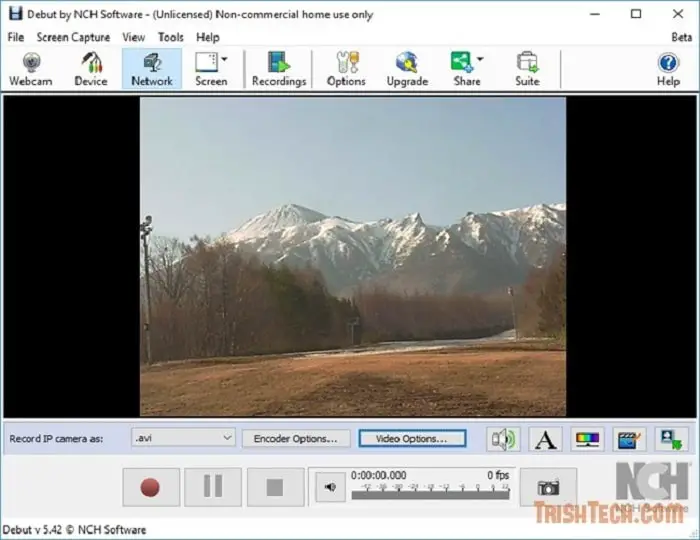The image size is (700, 540).
Task: Click the 0:00:00.000 timer display
Action: 379,475
